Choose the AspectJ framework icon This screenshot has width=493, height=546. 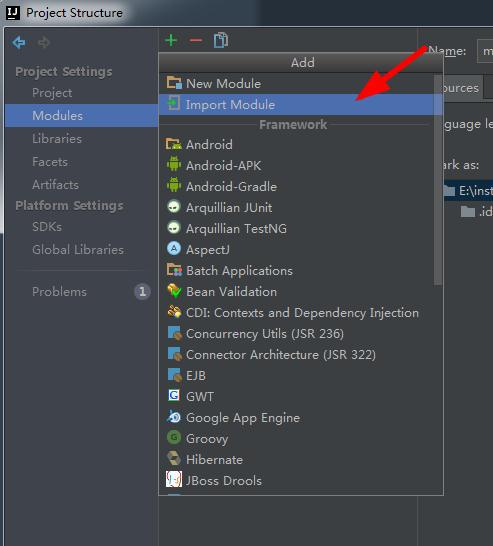click(x=174, y=250)
